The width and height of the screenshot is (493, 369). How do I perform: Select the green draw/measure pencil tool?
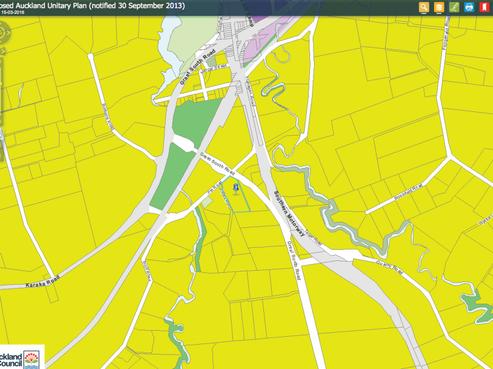point(454,7)
